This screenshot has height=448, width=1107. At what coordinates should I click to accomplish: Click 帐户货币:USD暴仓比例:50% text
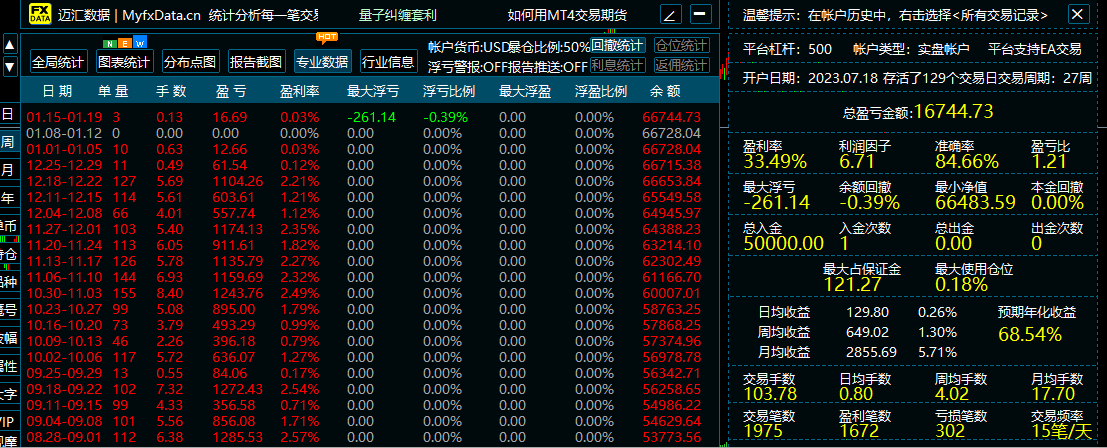[x=509, y=47]
